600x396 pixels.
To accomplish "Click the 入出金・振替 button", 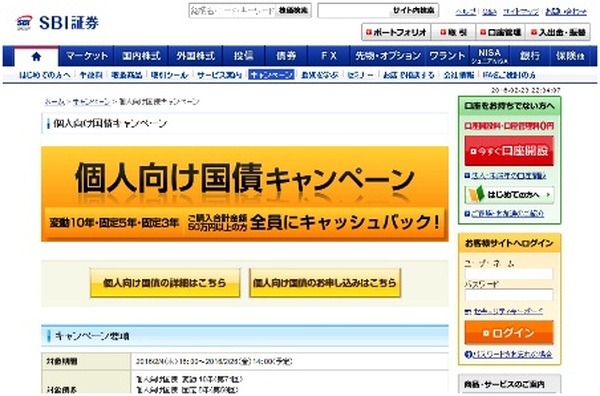I will (558, 33).
